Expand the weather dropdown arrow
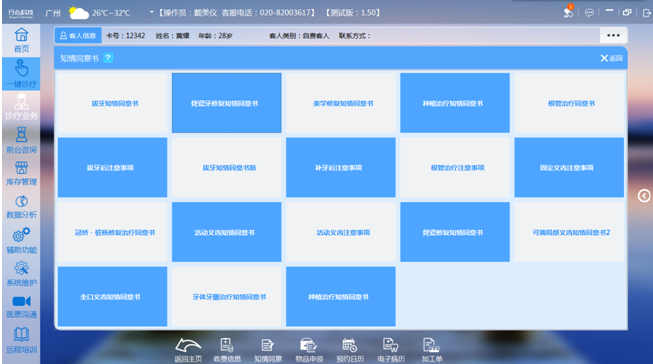Viewport: 653px width, 364px height. click(152, 12)
